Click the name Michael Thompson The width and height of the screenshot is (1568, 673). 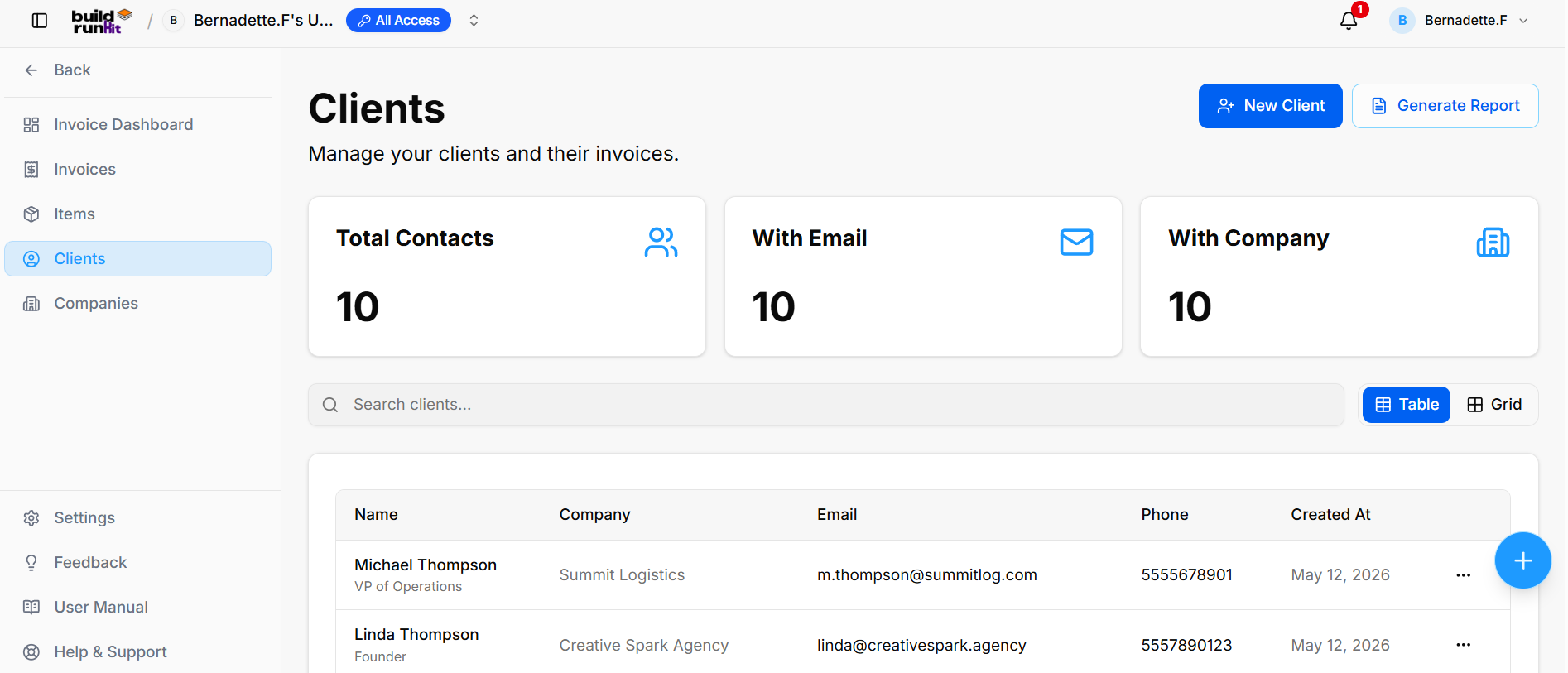coord(426,565)
